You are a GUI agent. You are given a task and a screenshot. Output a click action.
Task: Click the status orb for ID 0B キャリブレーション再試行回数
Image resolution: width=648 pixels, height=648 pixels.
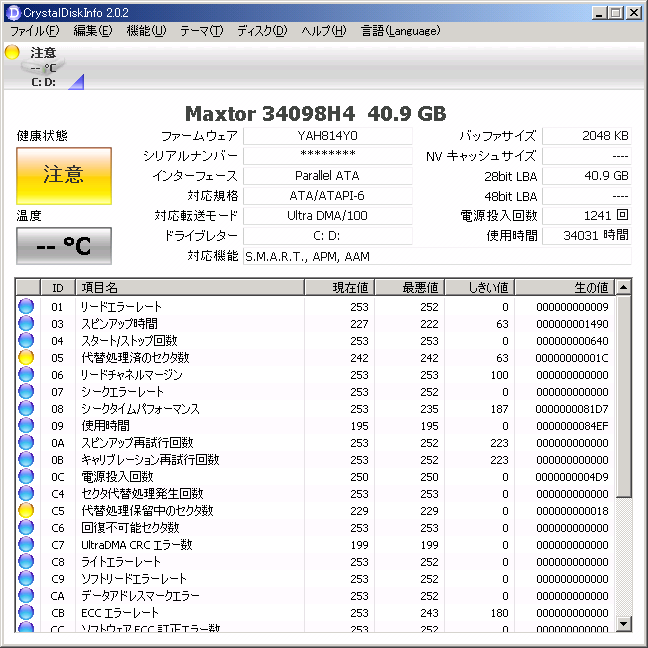point(26,459)
